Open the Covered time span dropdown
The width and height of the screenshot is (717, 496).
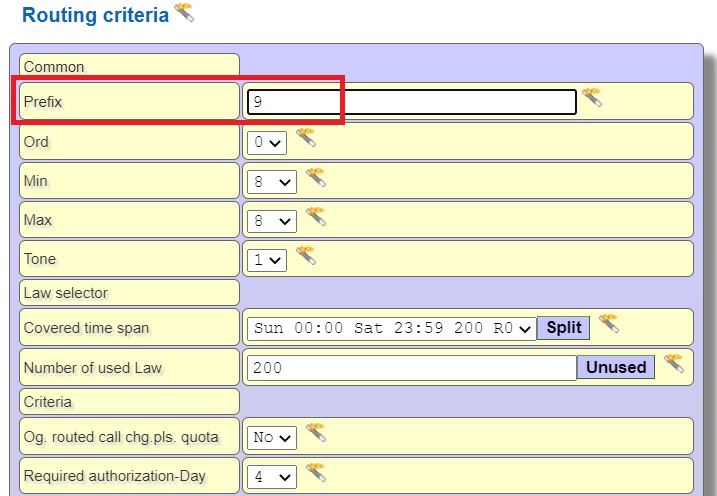pyautogui.click(x=391, y=328)
